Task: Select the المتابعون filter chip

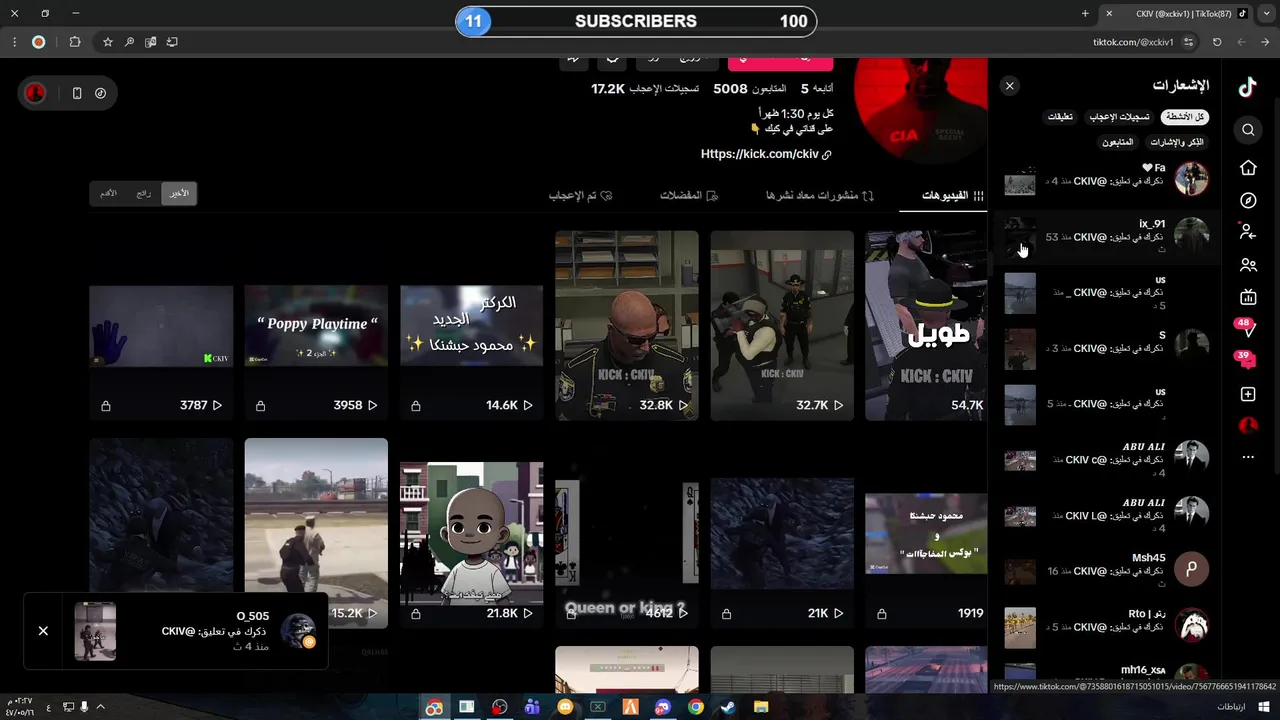Action: (x=1117, y=142)
